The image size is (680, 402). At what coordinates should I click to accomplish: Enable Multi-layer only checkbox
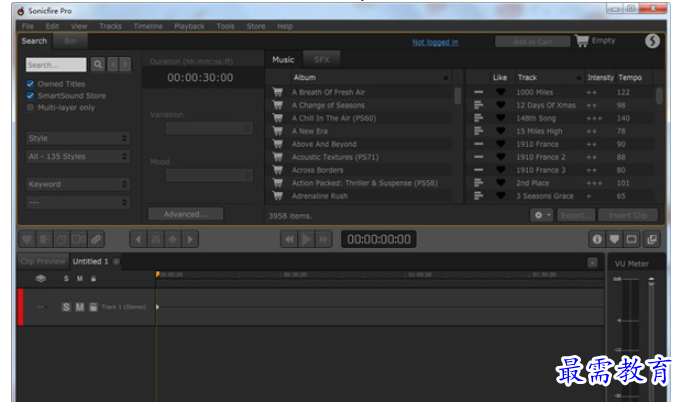[x=30, y=108]
